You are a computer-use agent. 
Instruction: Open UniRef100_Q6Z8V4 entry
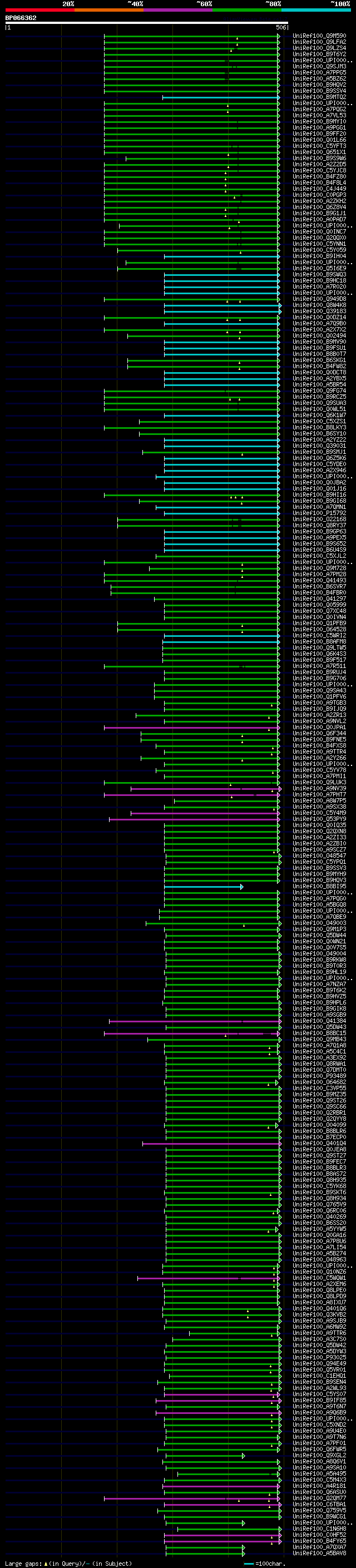pyautogui.click(x=319, y=207)
